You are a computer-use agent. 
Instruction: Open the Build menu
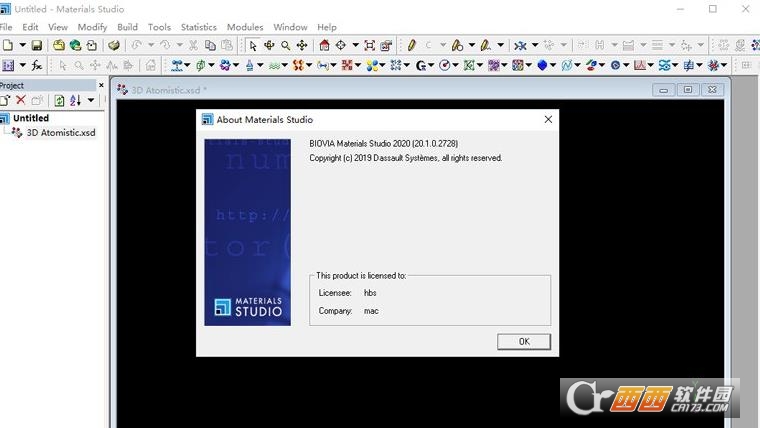click(x=127, y=27)
